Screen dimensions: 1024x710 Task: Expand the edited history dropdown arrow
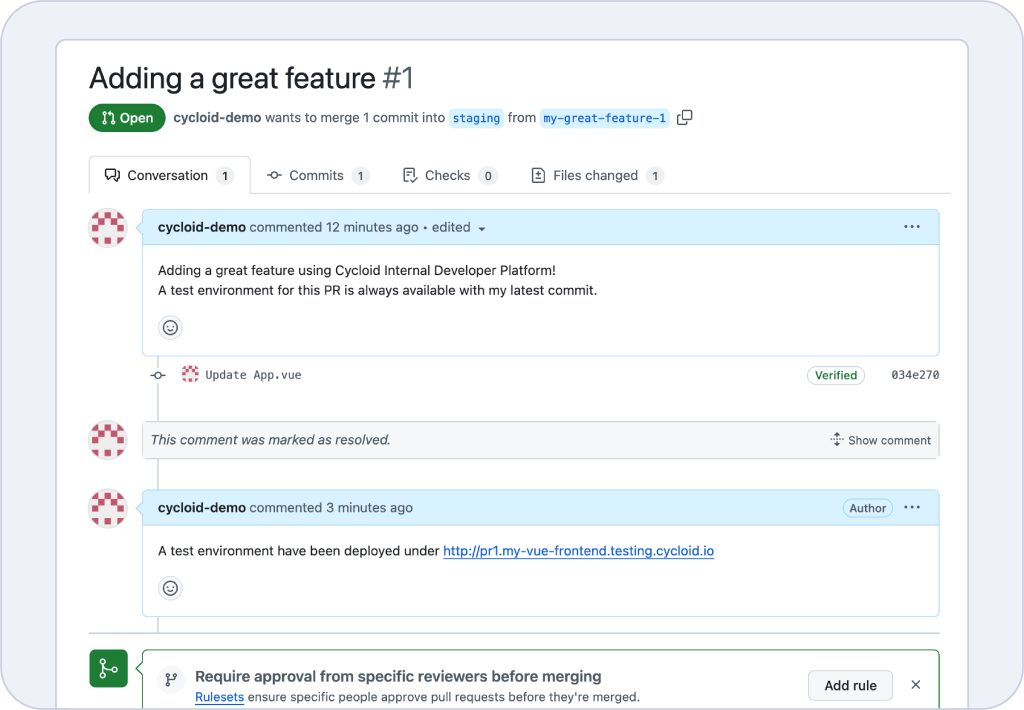[x=482, y=229]
